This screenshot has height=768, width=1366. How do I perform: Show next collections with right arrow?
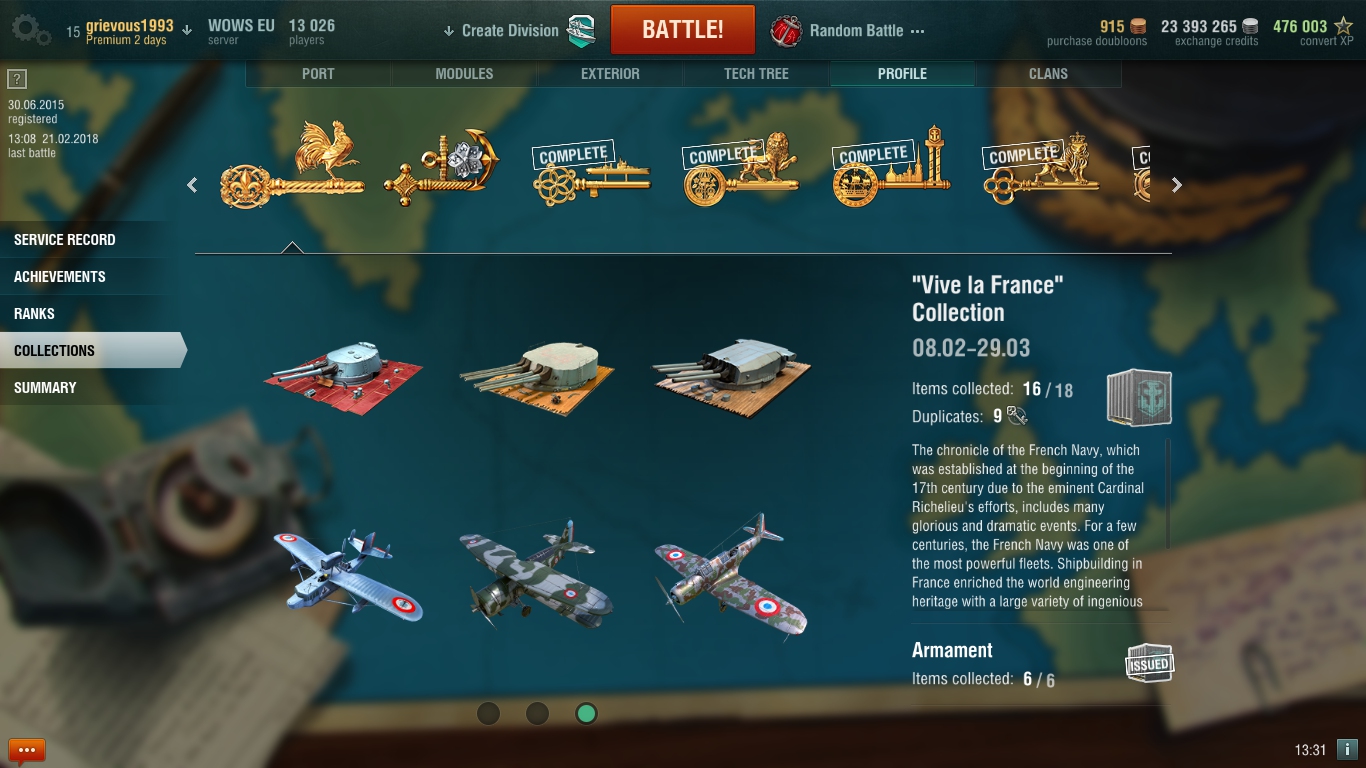(1177, 185)
